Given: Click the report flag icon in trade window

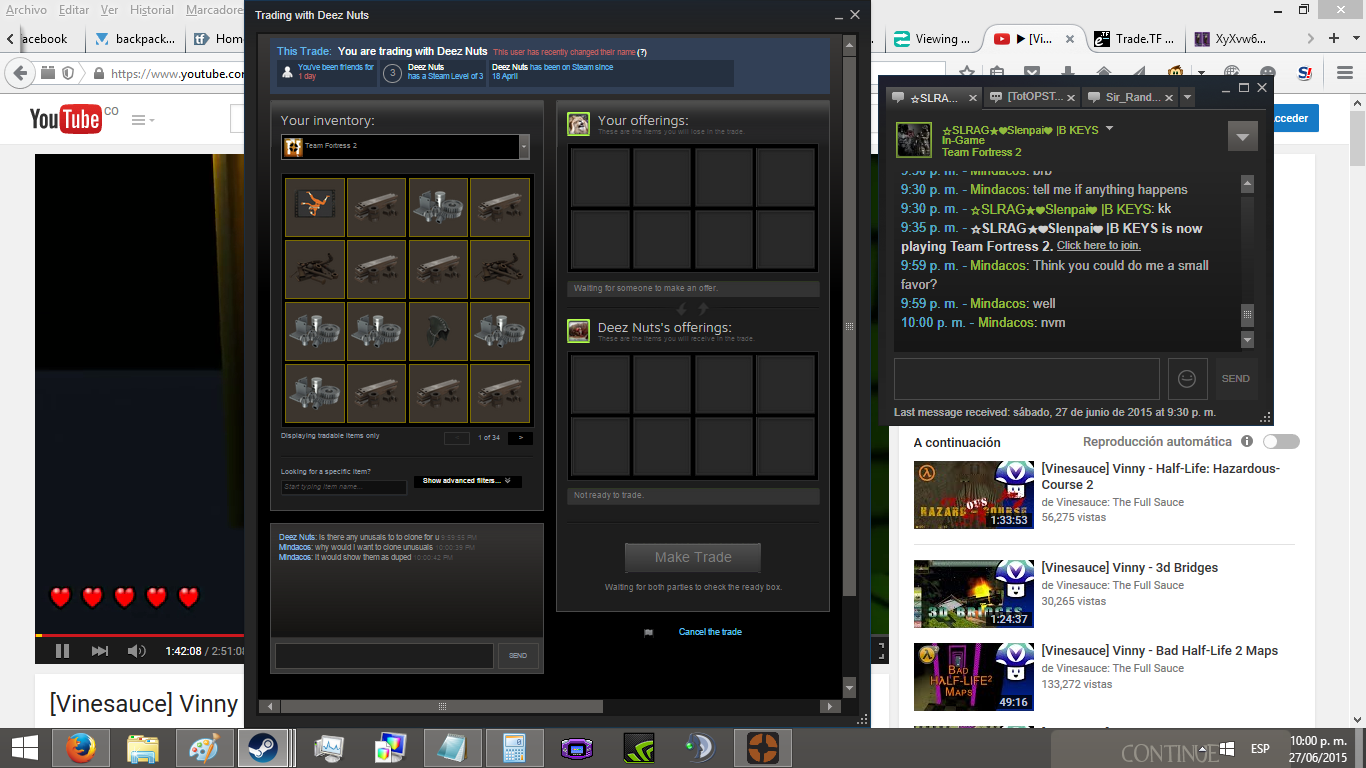Looking at the screenshot, I should pyautogui.click(x=648, y=632).
